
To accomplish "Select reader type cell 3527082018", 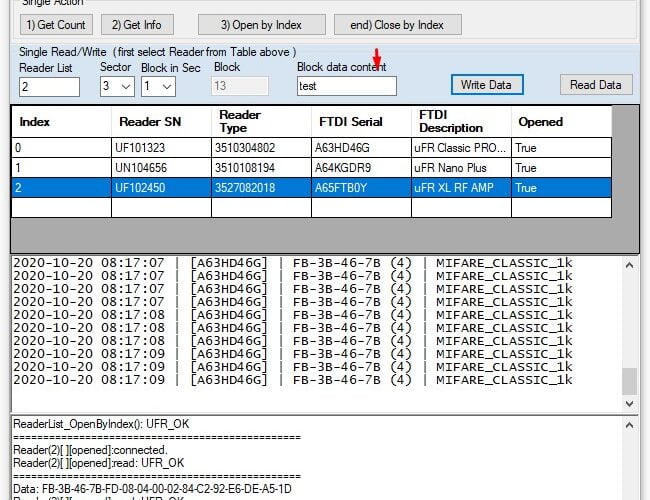I will [261, 188].
